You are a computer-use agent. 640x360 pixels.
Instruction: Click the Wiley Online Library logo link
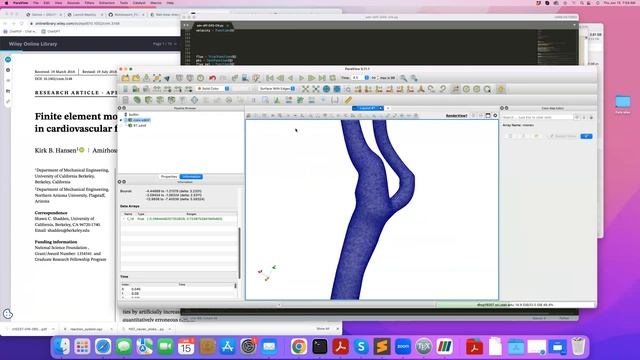(33, 44)
